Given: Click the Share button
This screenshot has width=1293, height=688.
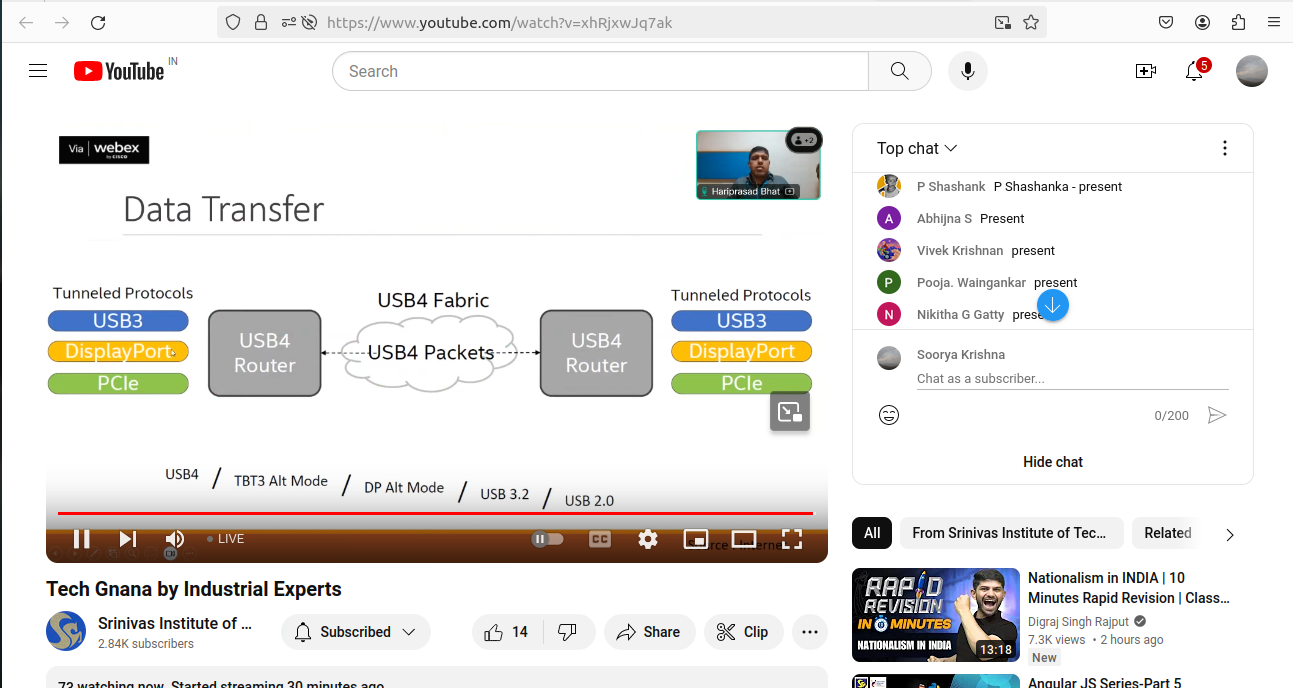Looking at the screenshot, I should [649, 632].
